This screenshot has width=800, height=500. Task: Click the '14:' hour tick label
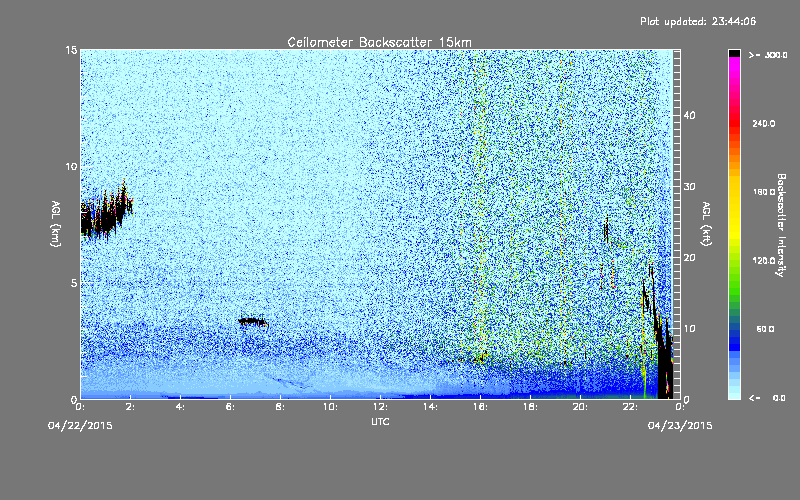coord(430,407)
